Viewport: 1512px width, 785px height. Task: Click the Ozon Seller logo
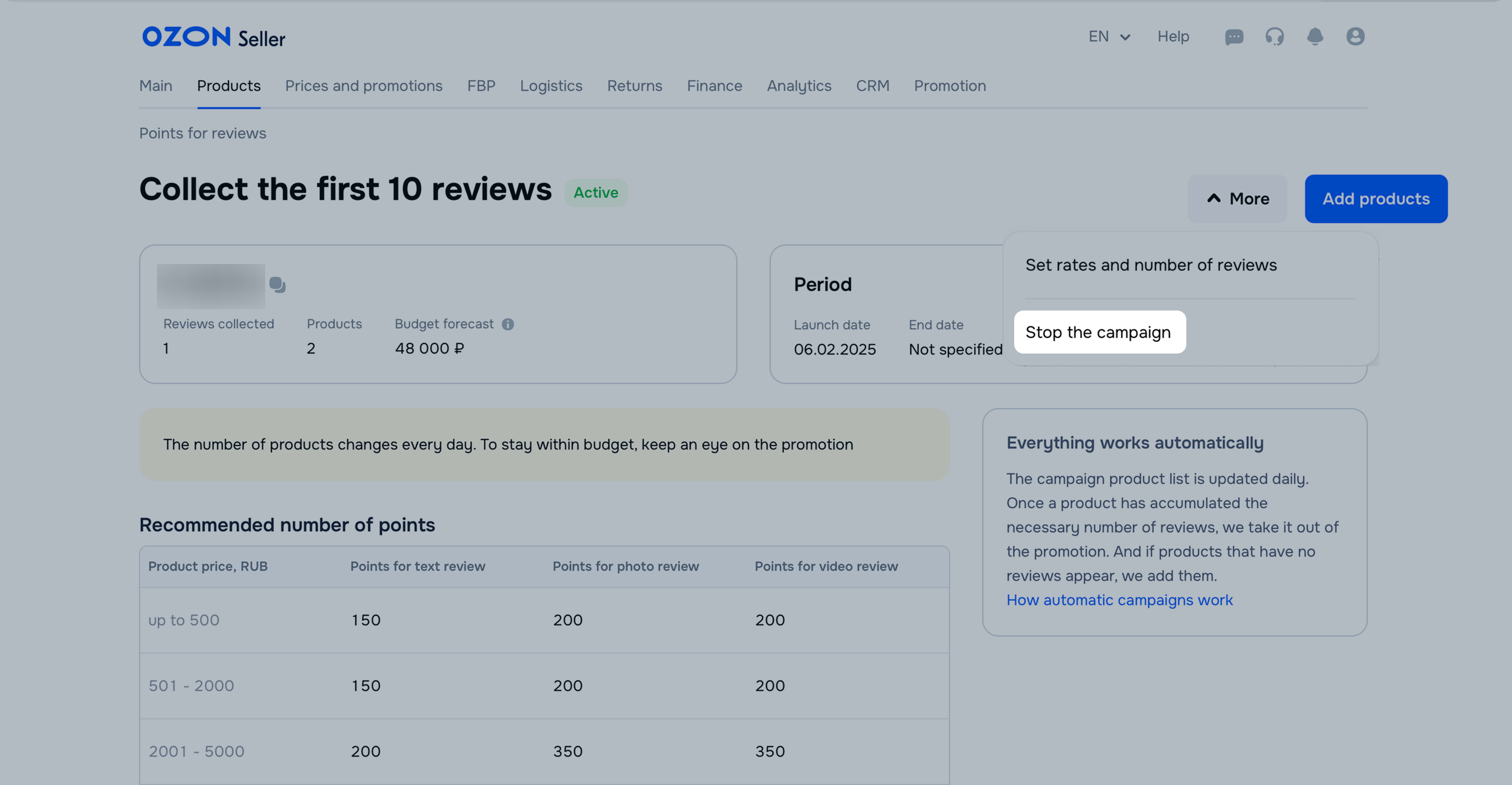tap(213, 38)
